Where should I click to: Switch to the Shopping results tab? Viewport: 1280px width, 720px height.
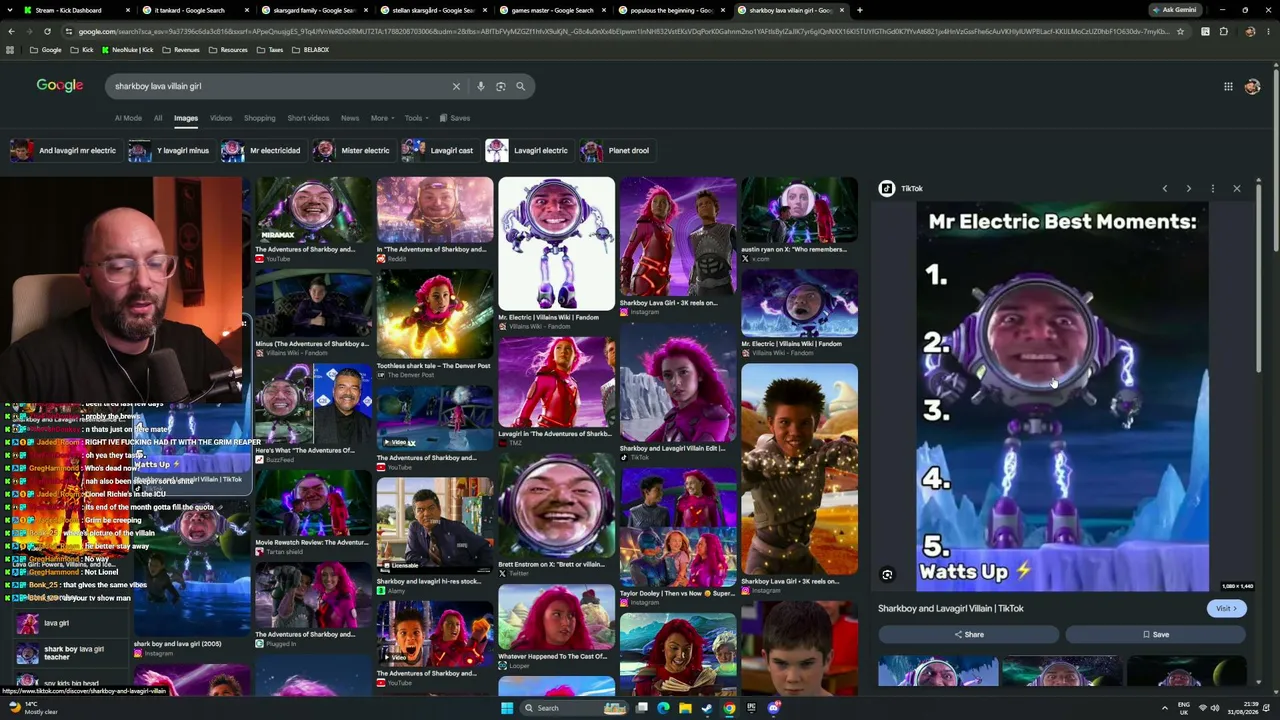tap(259, 118)
